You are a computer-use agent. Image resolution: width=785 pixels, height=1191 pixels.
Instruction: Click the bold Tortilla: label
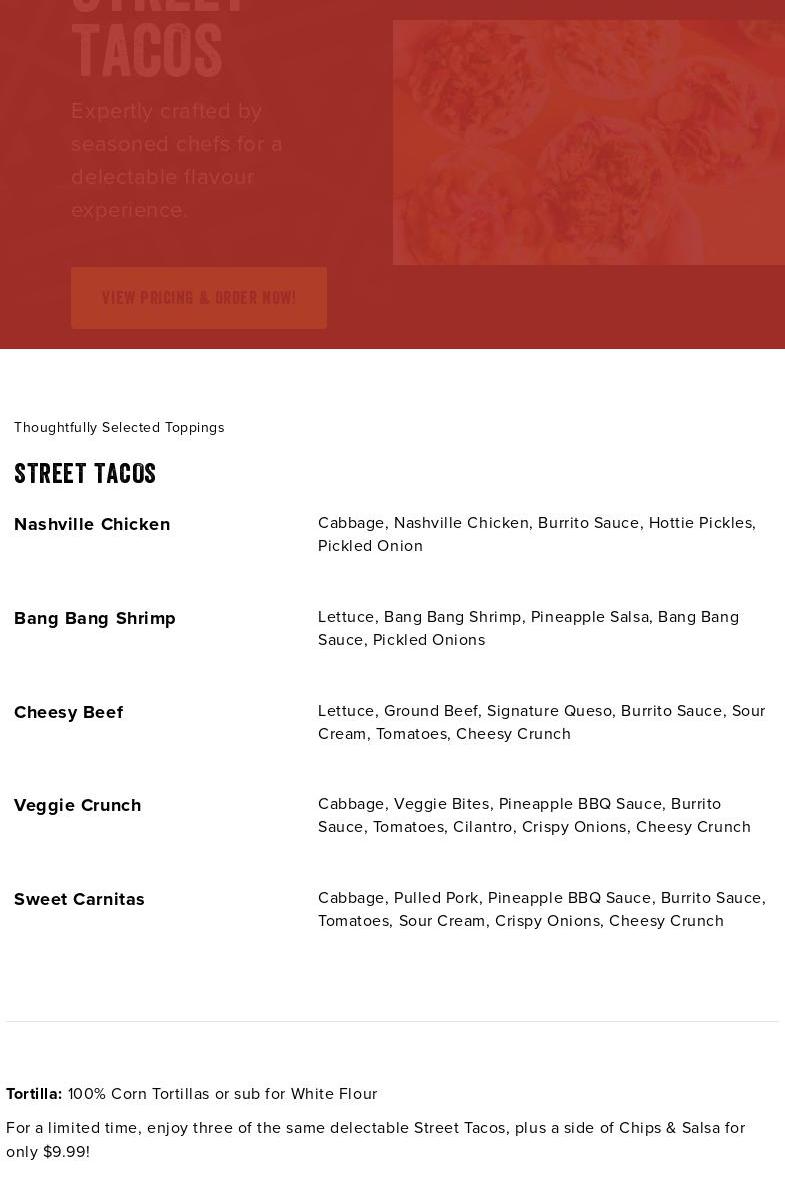pos(34,1094)
